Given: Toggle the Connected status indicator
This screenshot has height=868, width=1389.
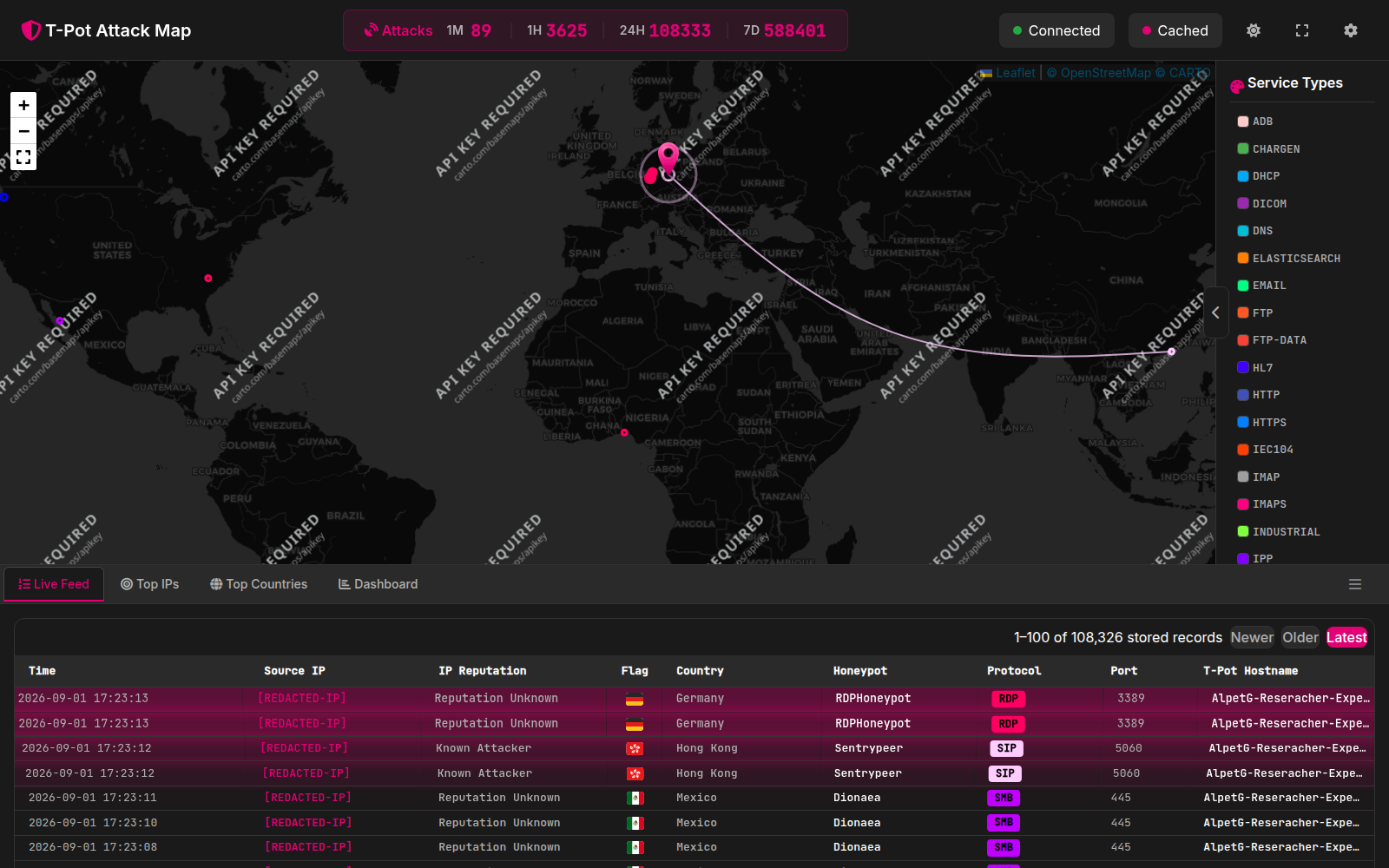Looking at the screenshot, I should click(x=1057, y=30).
